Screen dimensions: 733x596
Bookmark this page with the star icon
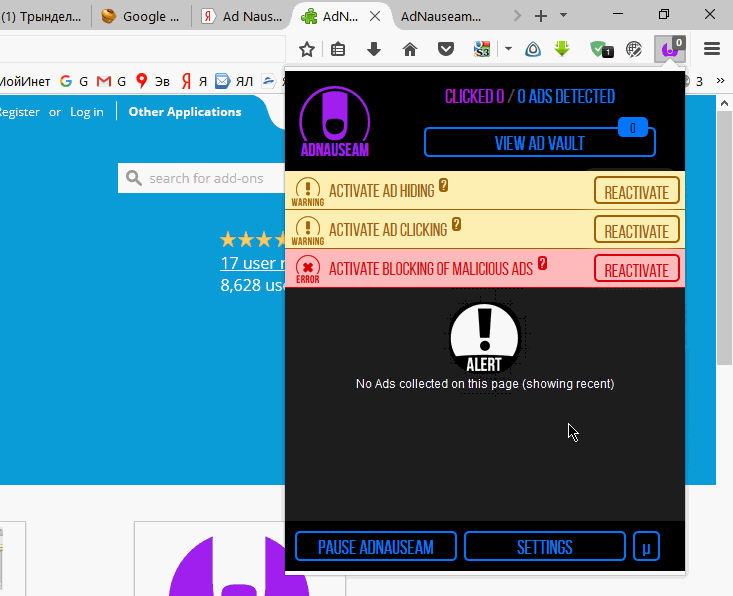[x=307, y=49]
